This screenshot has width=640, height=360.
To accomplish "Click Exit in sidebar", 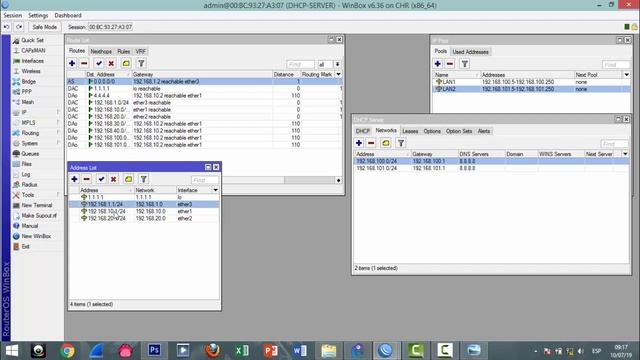I will click(25, 247).
